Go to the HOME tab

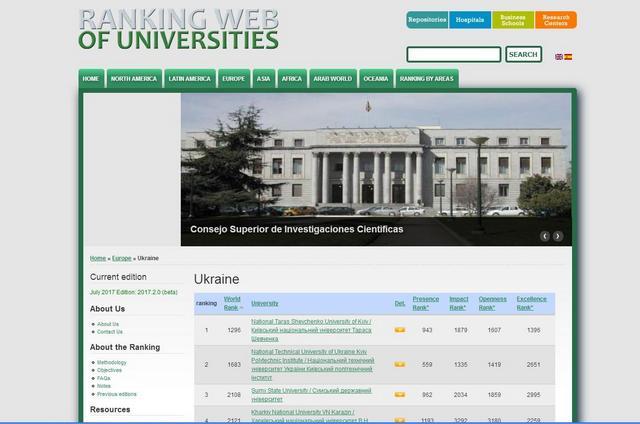click(x=91, y=78)
